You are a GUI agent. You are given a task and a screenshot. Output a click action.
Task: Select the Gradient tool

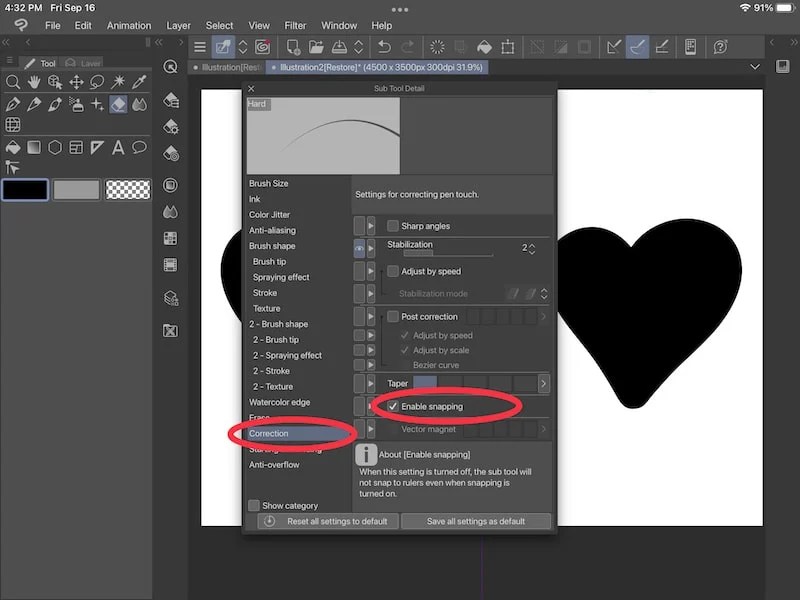[x=33, y=147]
